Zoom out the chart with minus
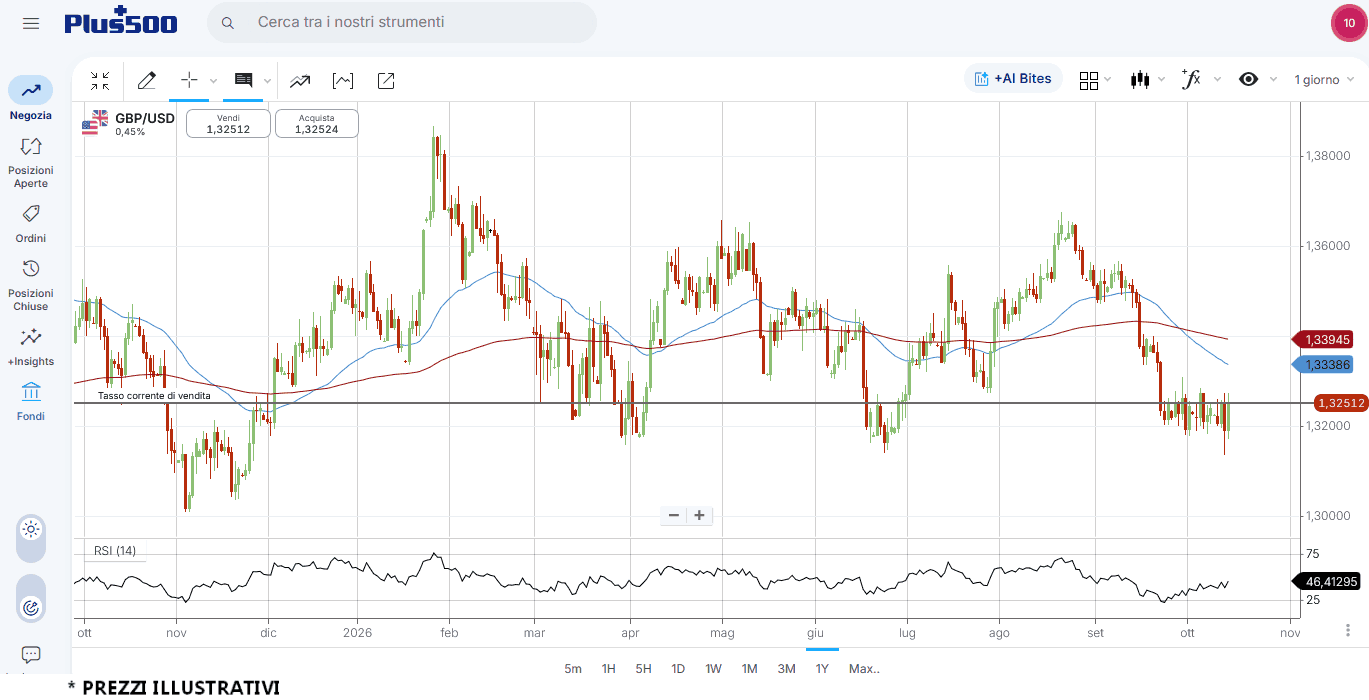This screenshot has height=700, width=1369. [674, 515]
